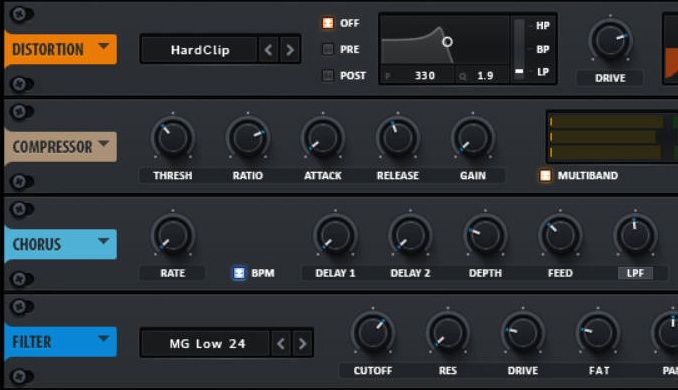Go to next filter type after MG Low 24
Image resolution: width=678 pixels, height=390 pixels.
click(302, 344)
